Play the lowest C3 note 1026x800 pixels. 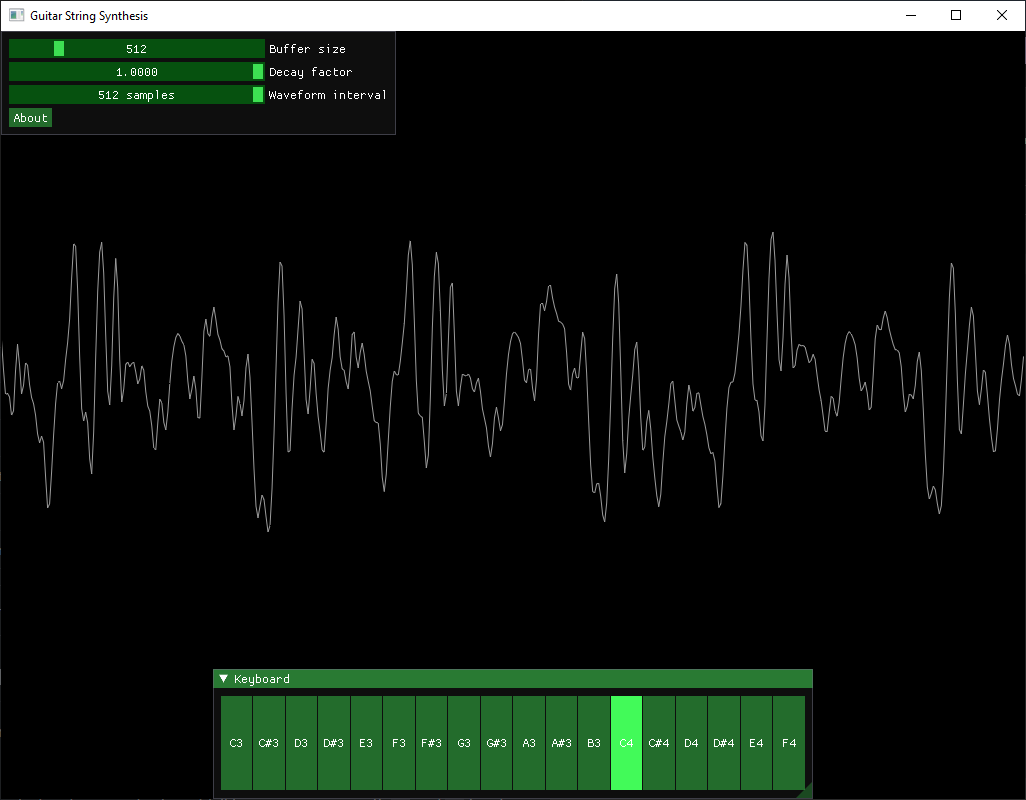click(x=236, y=743)
